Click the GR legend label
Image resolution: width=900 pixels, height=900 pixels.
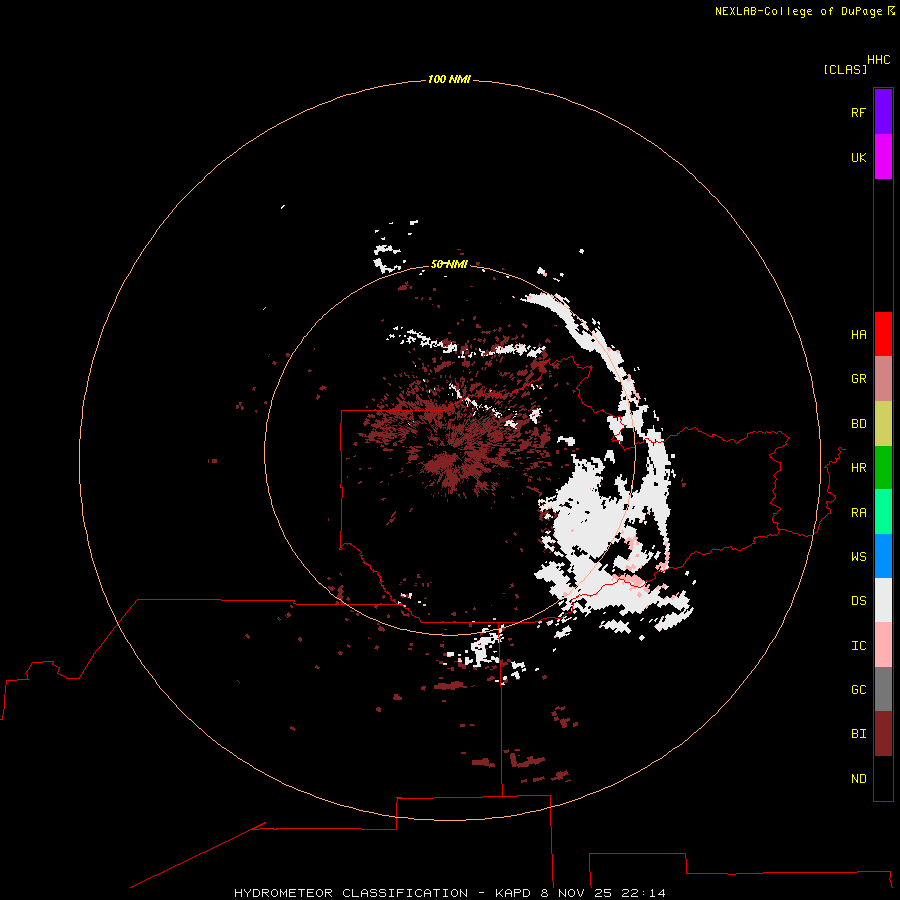tap(858, 379)
